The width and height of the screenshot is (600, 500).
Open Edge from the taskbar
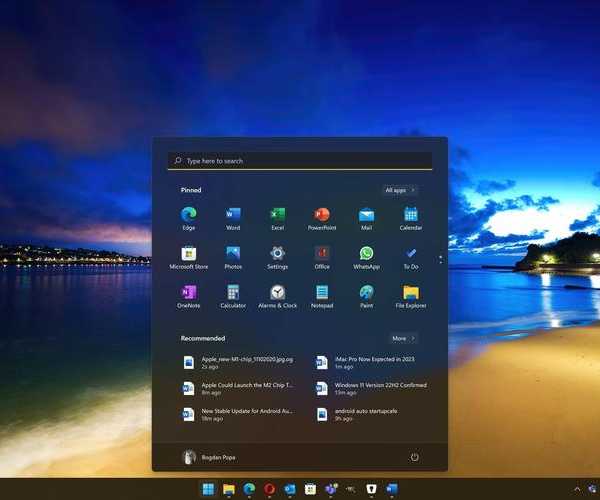pyautogui.click(x=249, y=489)
